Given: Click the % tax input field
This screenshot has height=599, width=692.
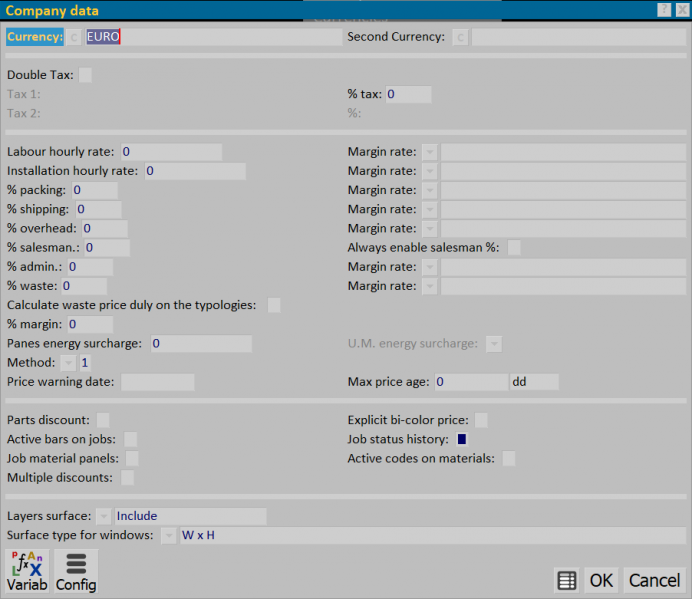Looking at the screenshot, I should click(x=408, y=94).
